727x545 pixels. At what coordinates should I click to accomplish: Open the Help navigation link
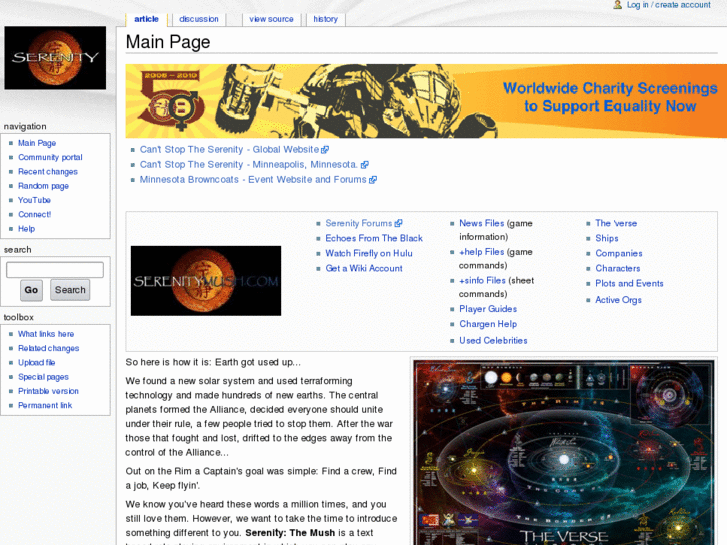click(26, 229)
